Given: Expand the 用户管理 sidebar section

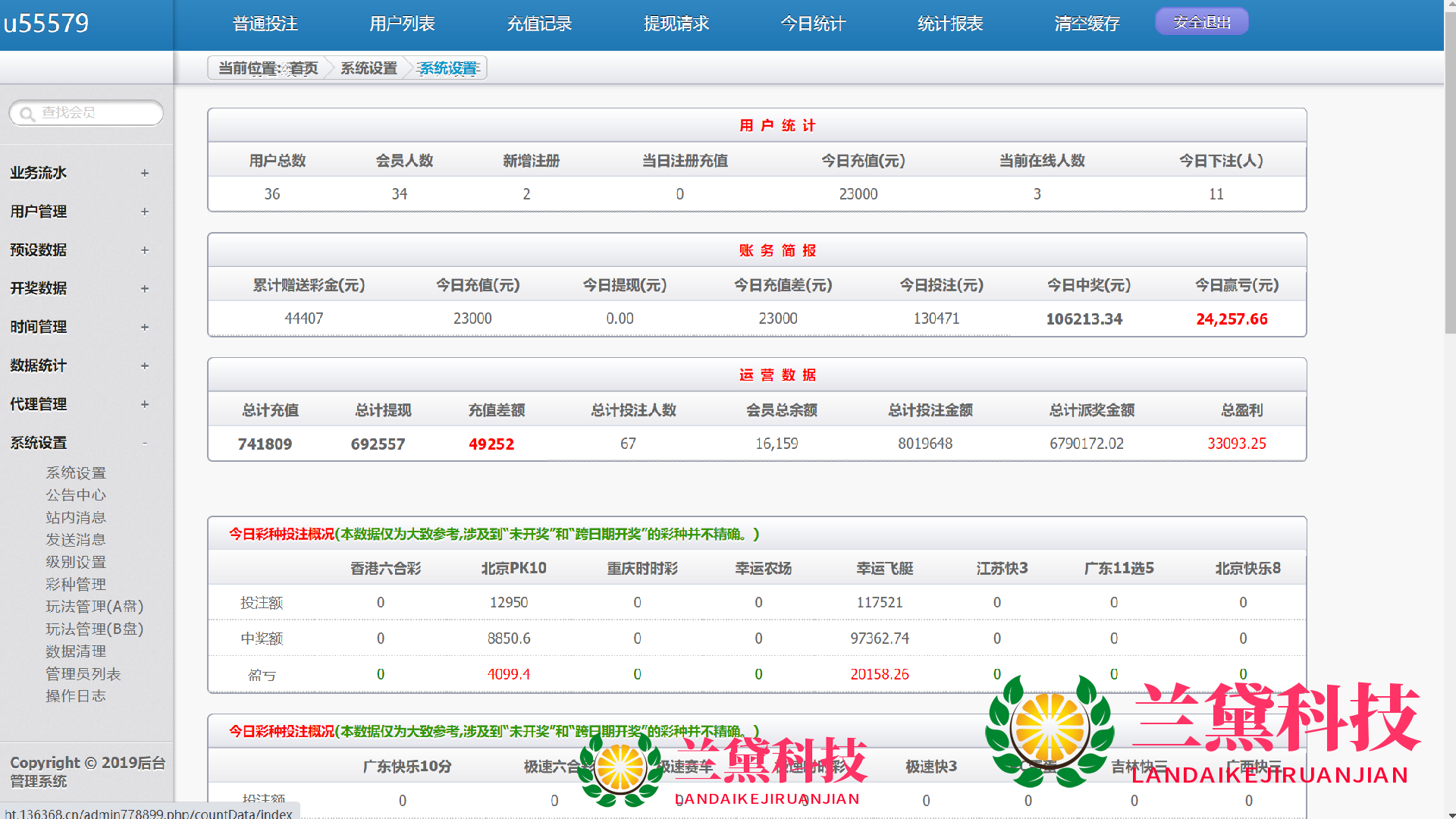Looking at the screenshot, I should [x=144, y=212].
